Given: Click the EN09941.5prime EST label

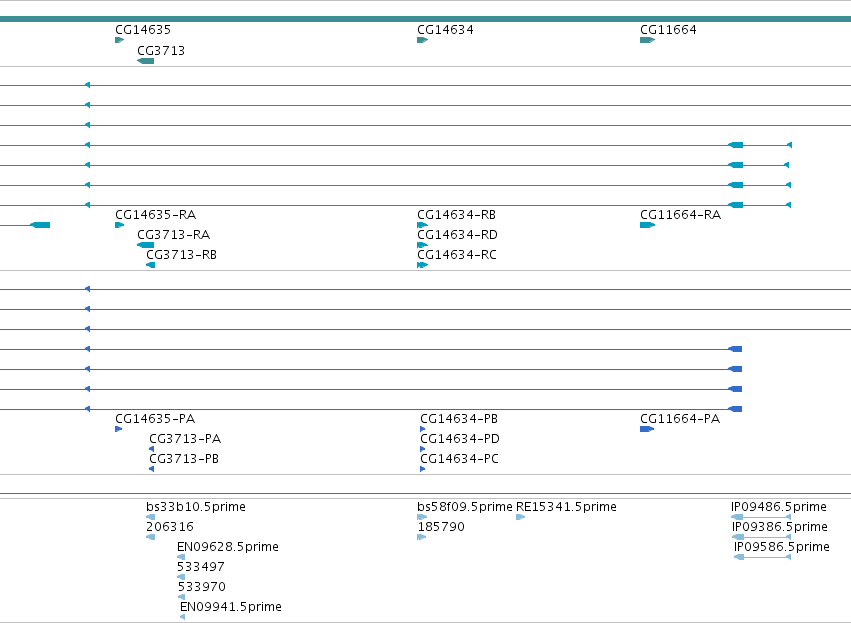Looking at the screenshot, I should pyautogui.click(x=230, y=607).
